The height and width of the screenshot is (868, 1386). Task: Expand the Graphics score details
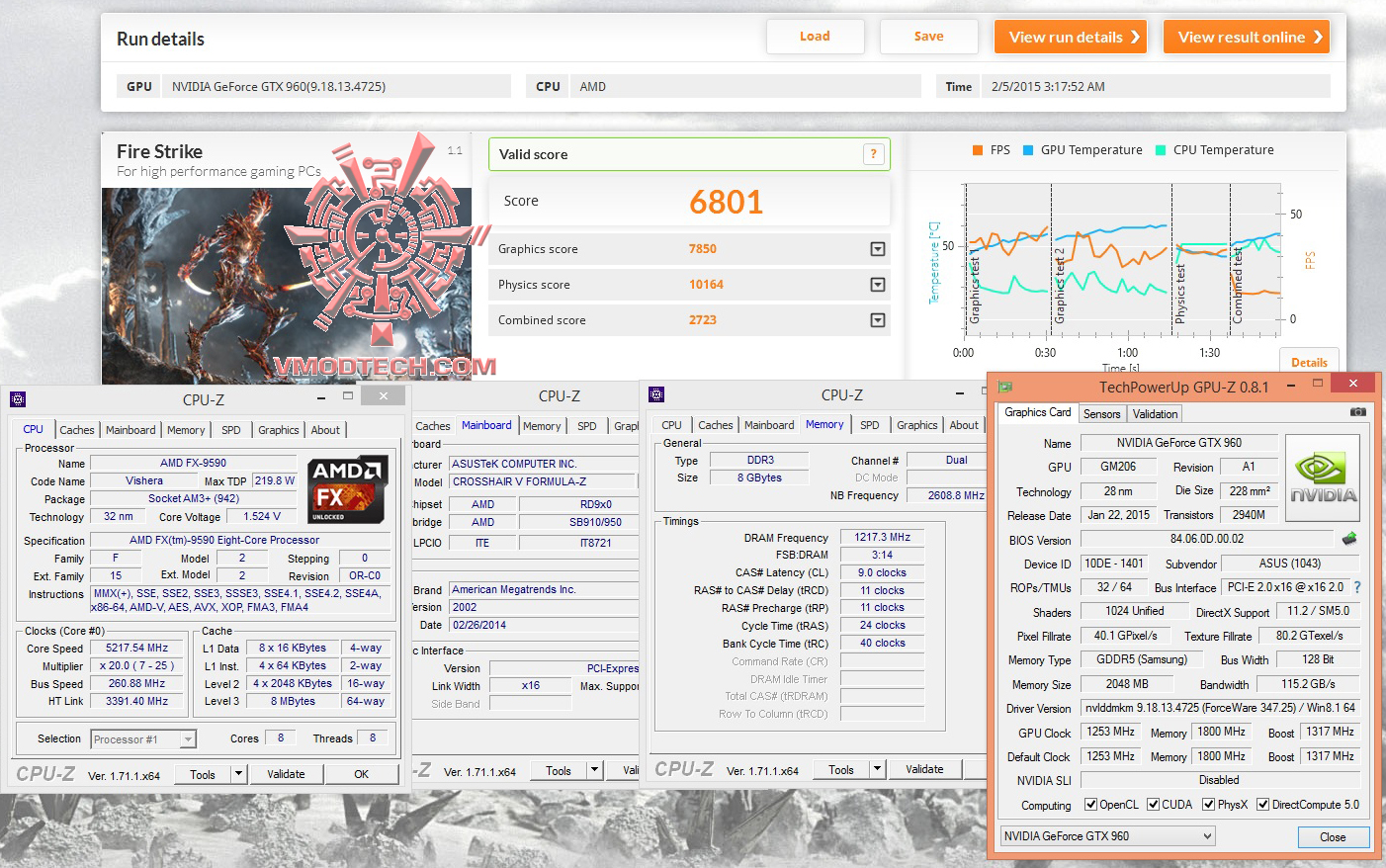click(877, 249)
